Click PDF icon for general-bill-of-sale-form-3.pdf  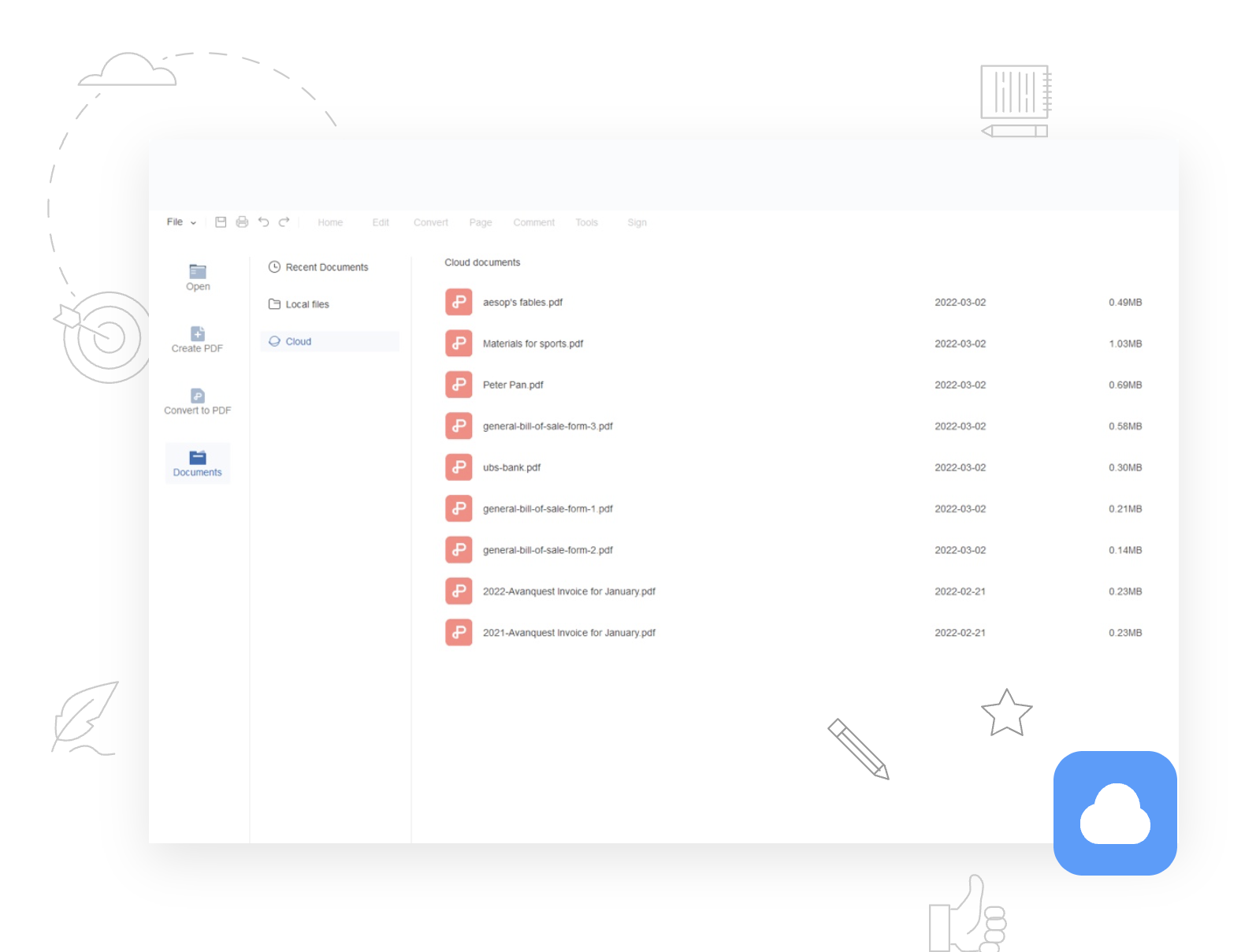pos(459,426)
